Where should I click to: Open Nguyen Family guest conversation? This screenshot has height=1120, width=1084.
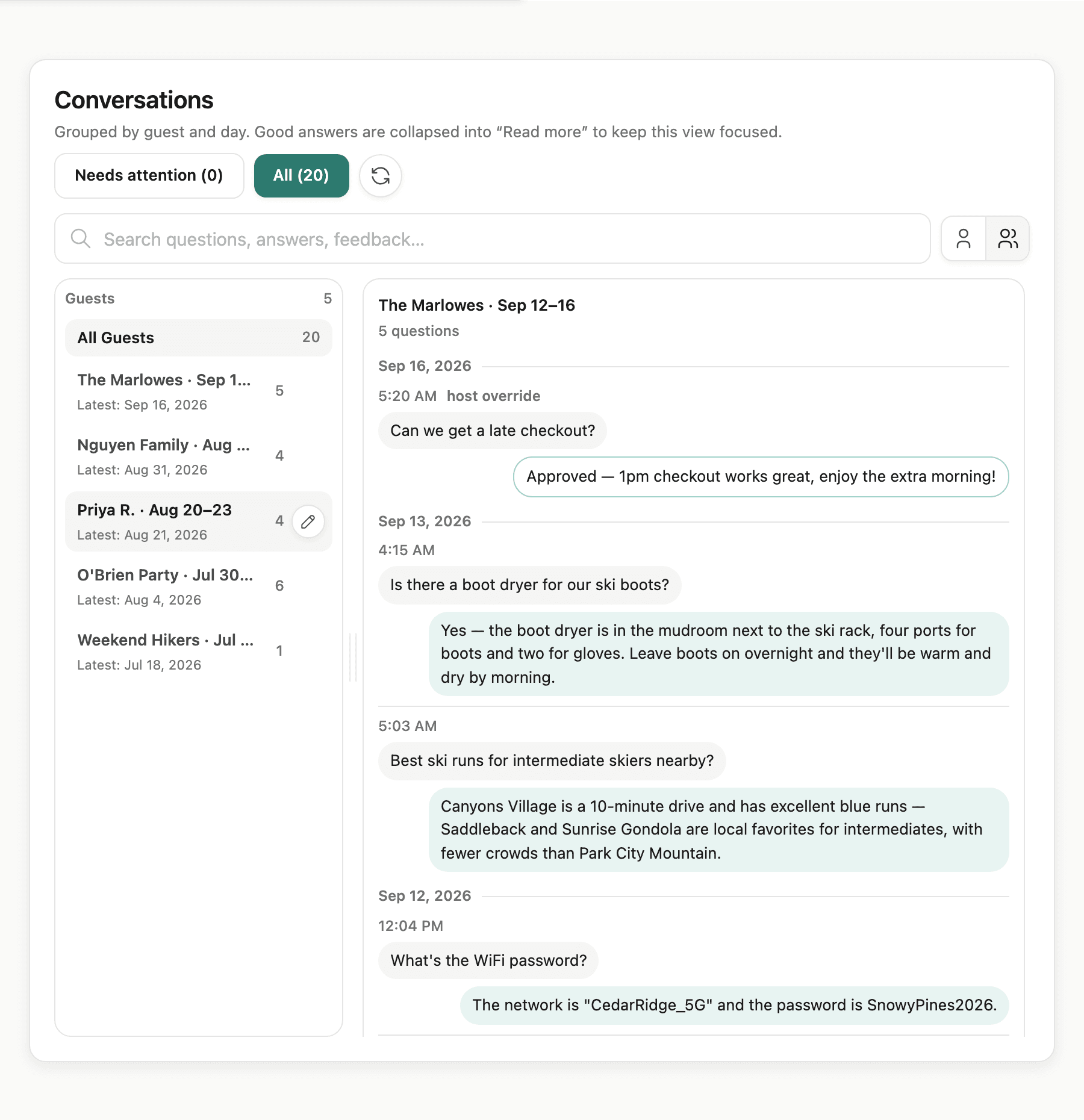click(x=199, y=456)
